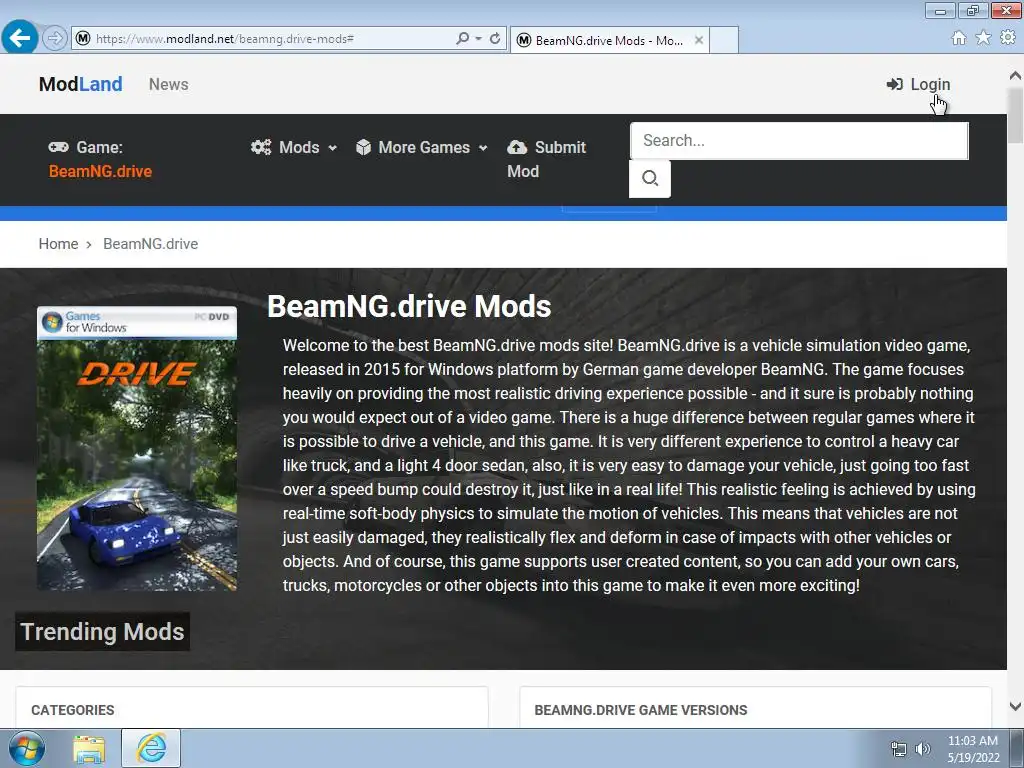Click the browser Forward arrow button
Viewport: 1024px width, 768px height.
pos(55,39)
